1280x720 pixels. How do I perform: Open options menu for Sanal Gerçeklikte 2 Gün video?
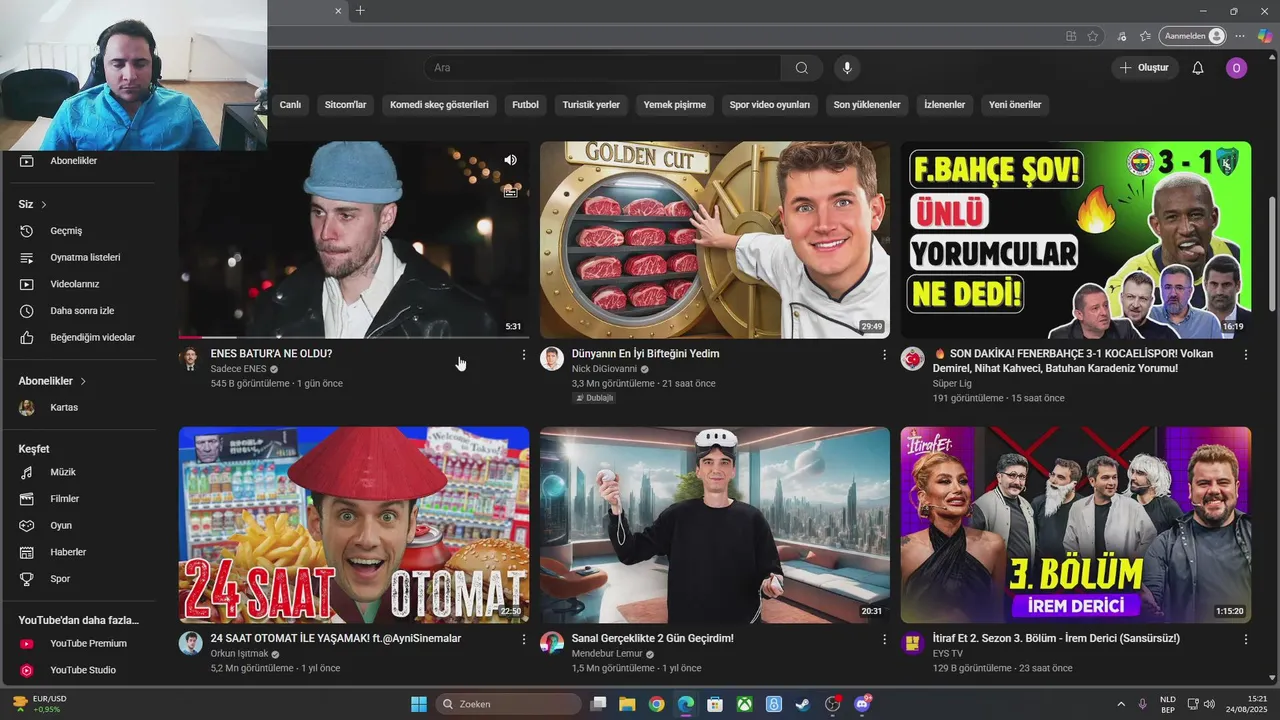pyautogui.click(x=884, y=639)
